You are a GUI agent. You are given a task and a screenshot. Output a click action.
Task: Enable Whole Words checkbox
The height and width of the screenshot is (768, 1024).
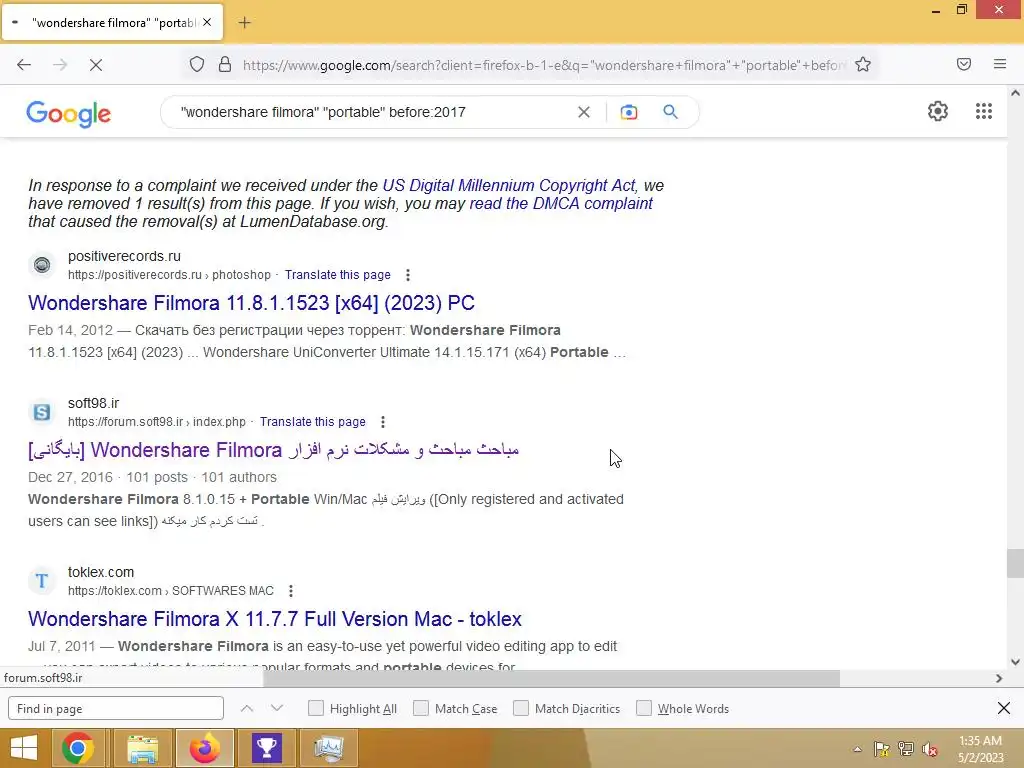tap(644, 708)
